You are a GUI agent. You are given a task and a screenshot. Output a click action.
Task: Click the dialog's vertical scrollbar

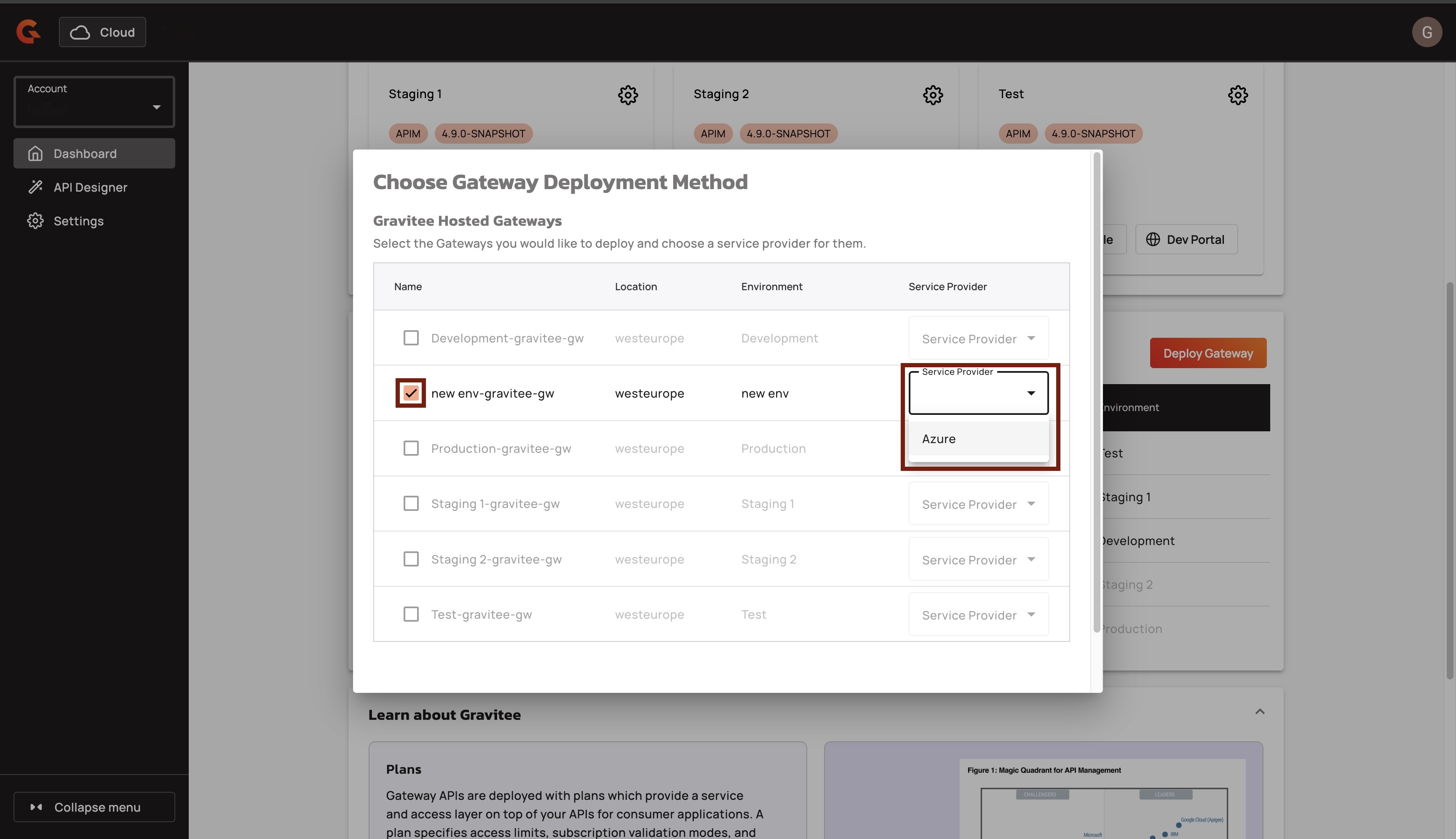(1096, 392)
